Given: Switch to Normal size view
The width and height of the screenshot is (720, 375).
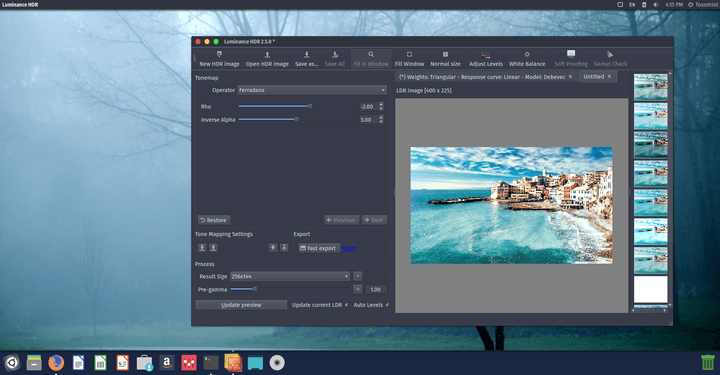Looking at the screenshot, I should tap(445, 59).
